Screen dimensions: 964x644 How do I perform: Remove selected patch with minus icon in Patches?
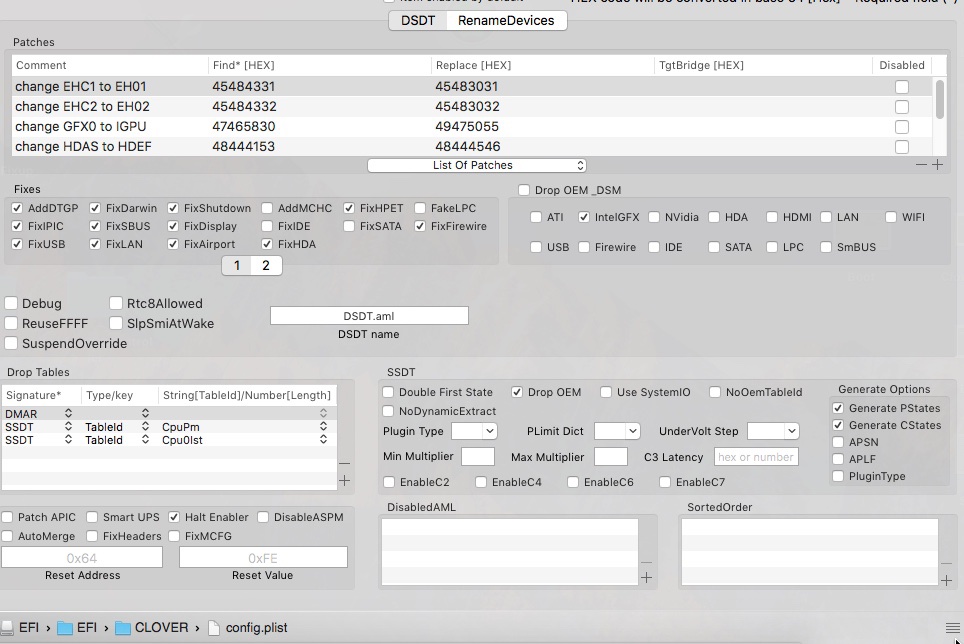point(921,165)
